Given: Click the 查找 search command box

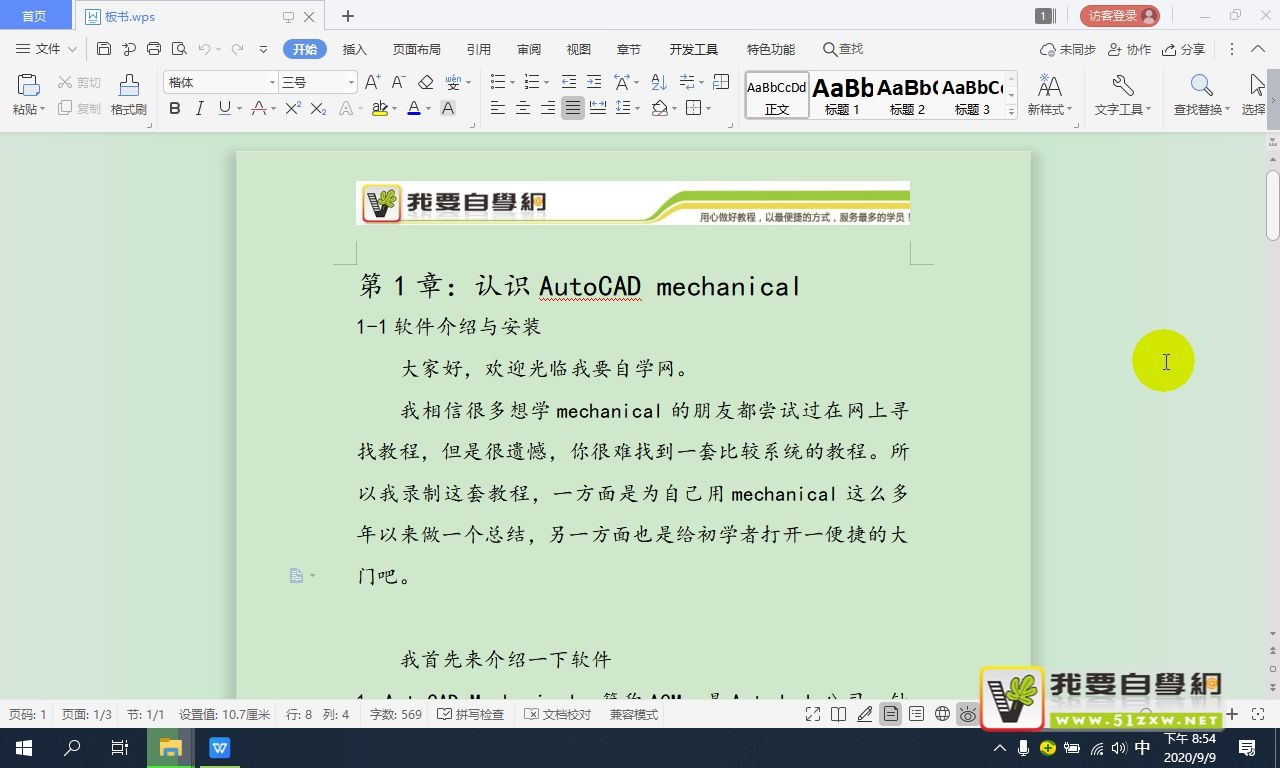Looking at the screenshot, I should pyautogui.click(x=842, y=49).
